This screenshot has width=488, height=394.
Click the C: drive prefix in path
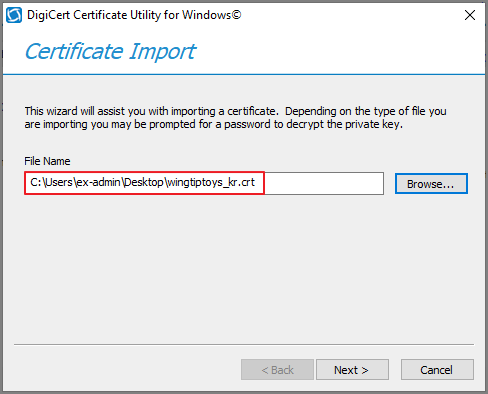pyautogui.click(x=35, y=182)
